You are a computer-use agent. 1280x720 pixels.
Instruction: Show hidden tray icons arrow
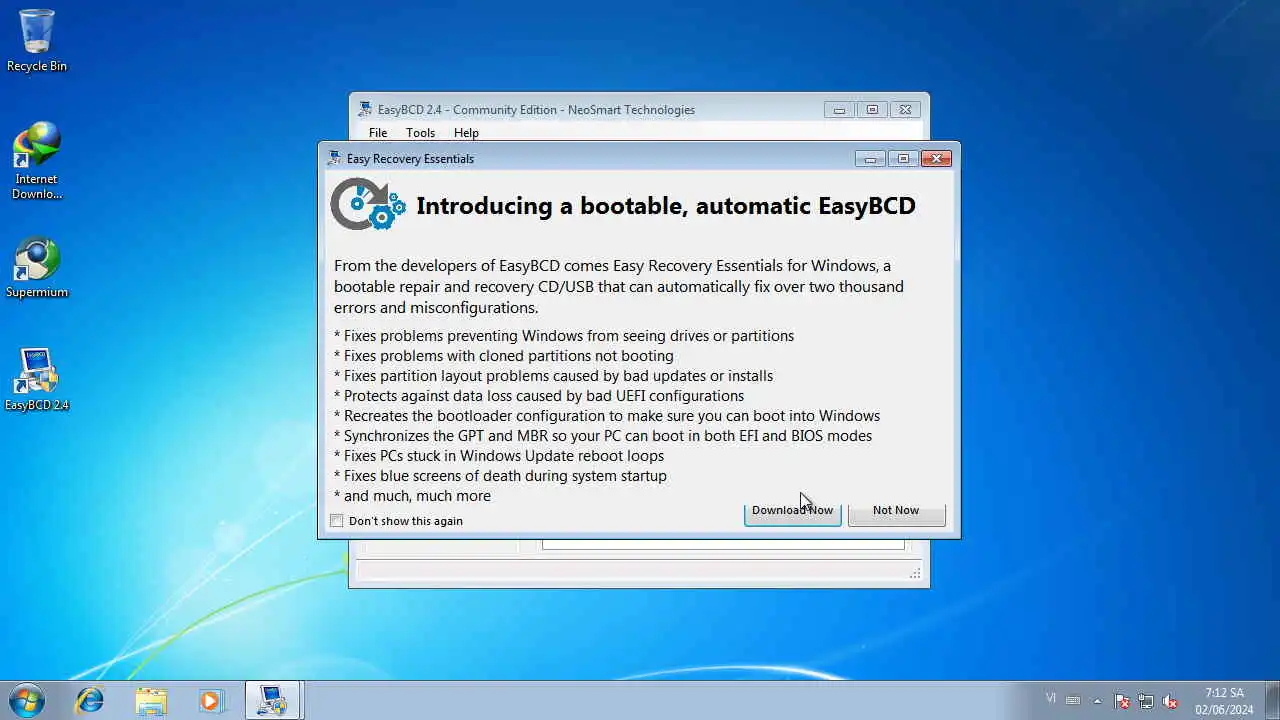tap(1097, 701)
